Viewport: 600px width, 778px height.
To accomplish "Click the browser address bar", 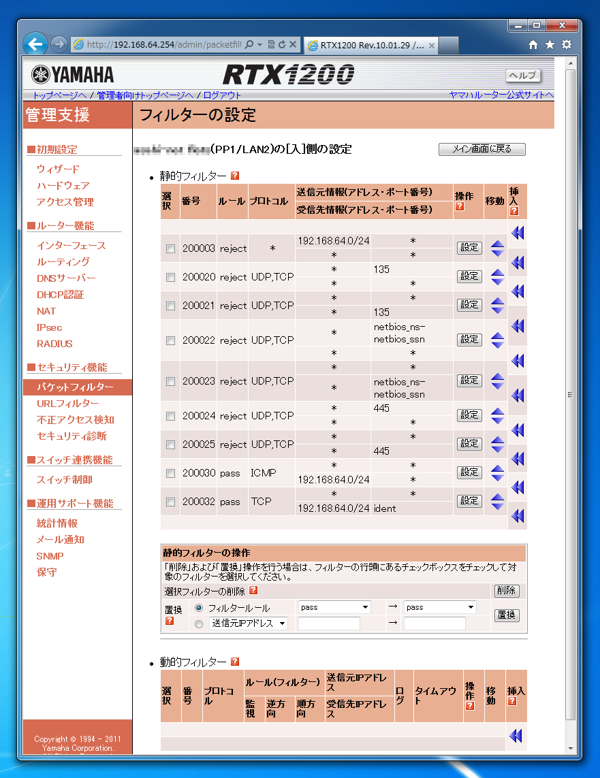I will (x=163, y=45).
